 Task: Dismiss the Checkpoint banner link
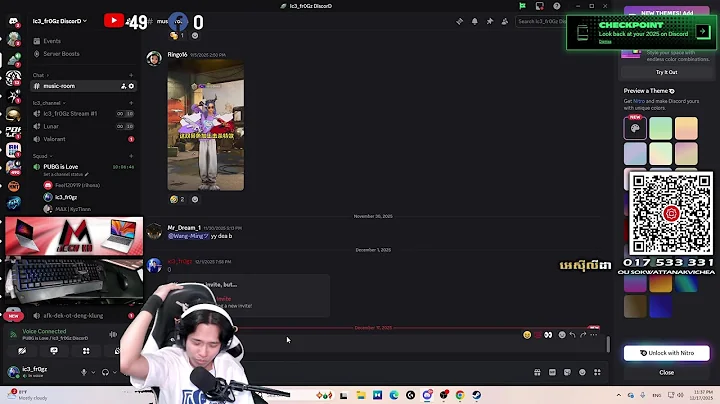click(x=605, y=42)
